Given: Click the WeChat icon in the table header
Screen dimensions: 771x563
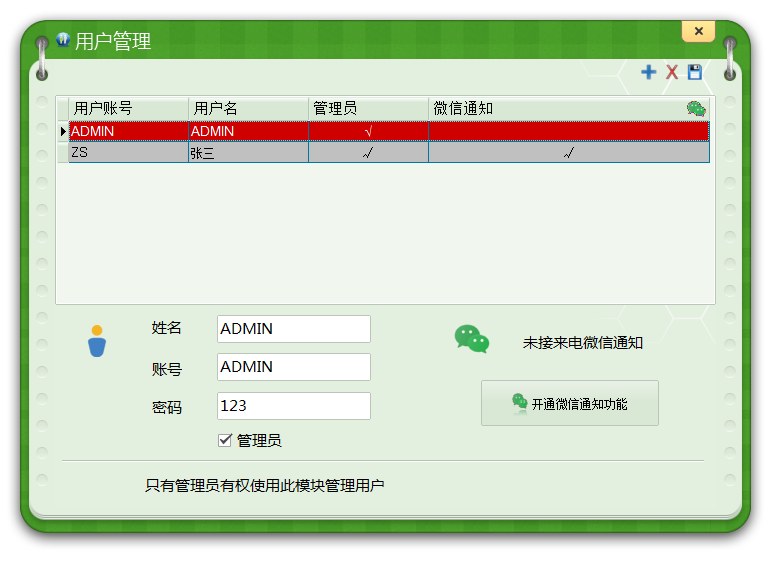Looking at the screenshot, I should point(696,108).
